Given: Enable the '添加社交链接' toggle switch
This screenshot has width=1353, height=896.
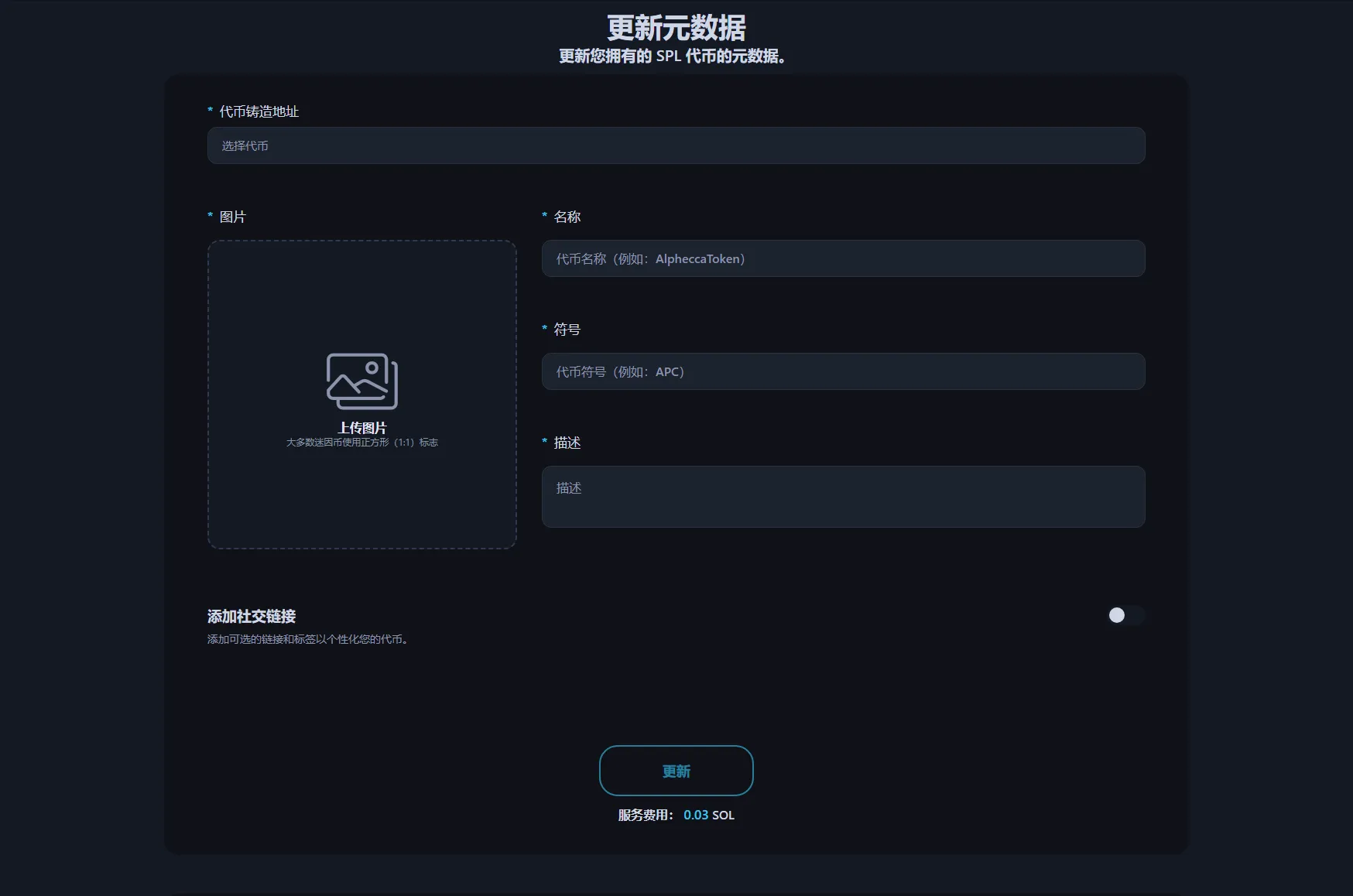Looking at the screenshot, I should point(1124,615).
